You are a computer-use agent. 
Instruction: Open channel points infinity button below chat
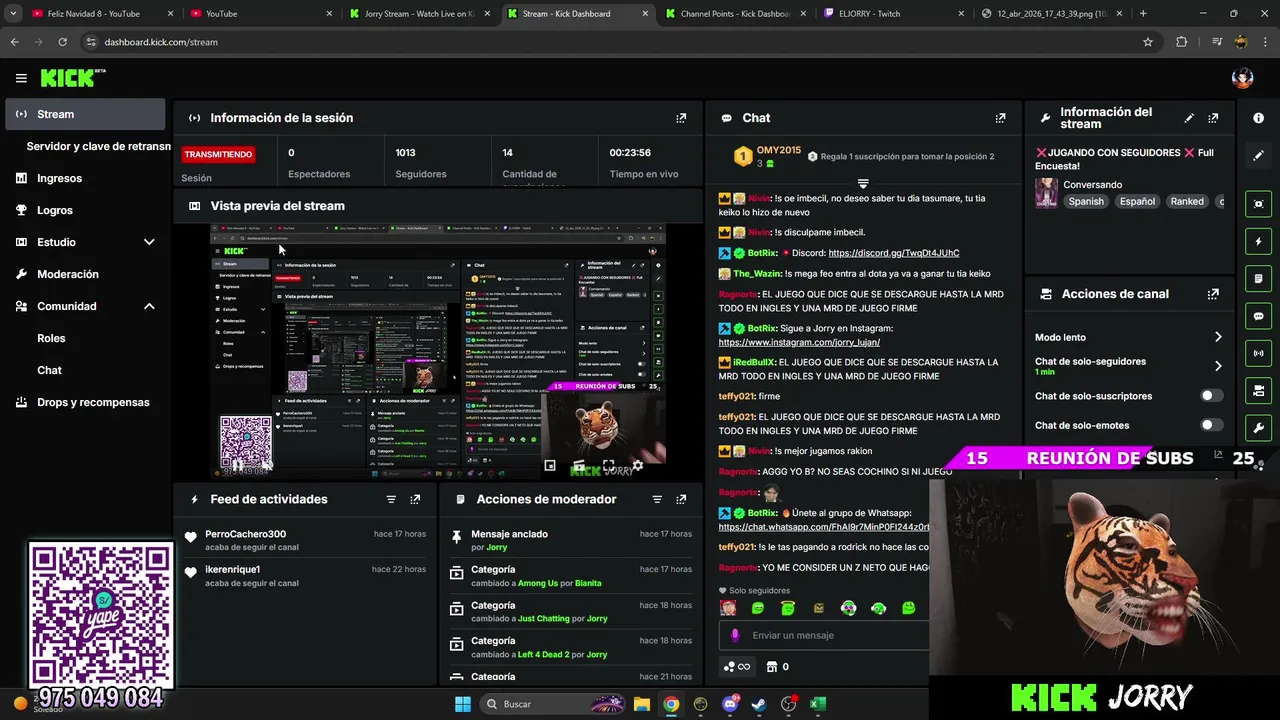pos(737,667)
